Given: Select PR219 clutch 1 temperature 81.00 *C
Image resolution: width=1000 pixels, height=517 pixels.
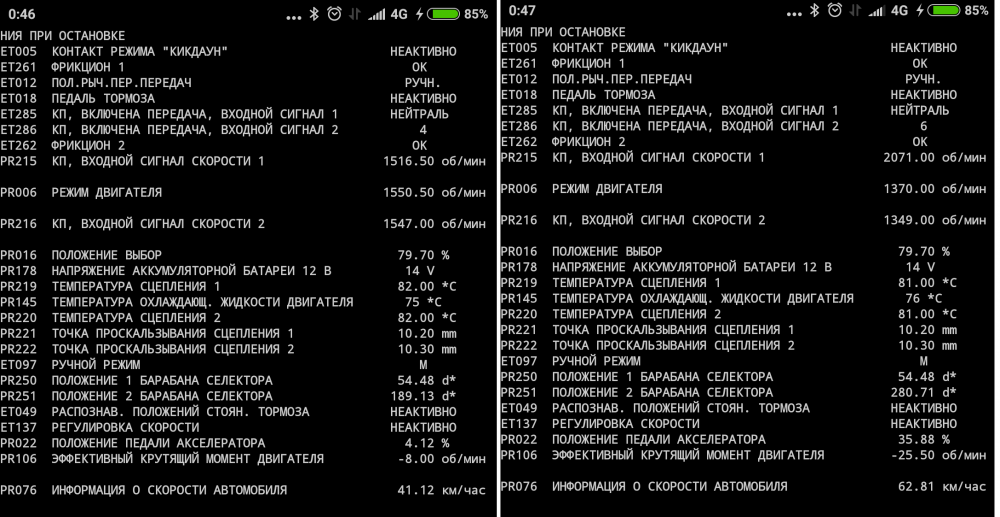Looking at the screenshot, I should tap(927, 282).
